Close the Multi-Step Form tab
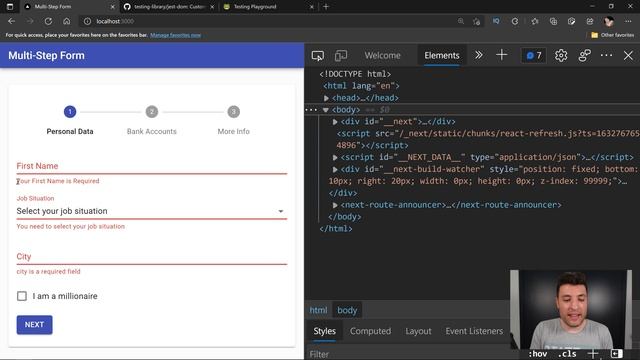Screen dimensions: 640x360 coord(113,7)
